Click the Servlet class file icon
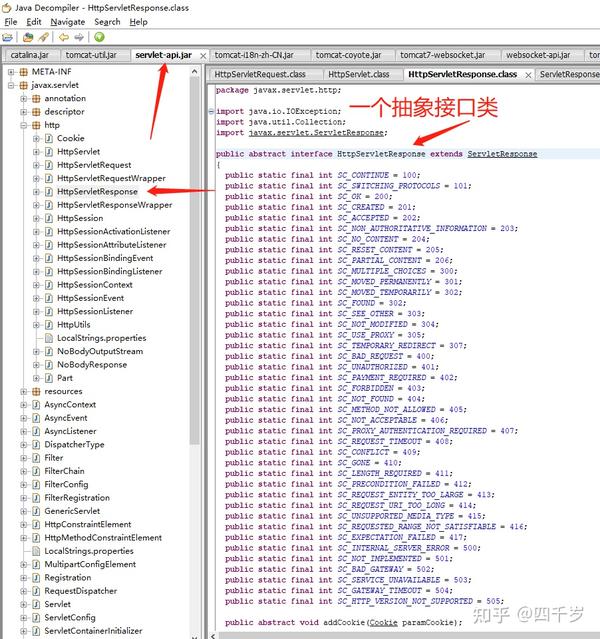 coord(36,604)
